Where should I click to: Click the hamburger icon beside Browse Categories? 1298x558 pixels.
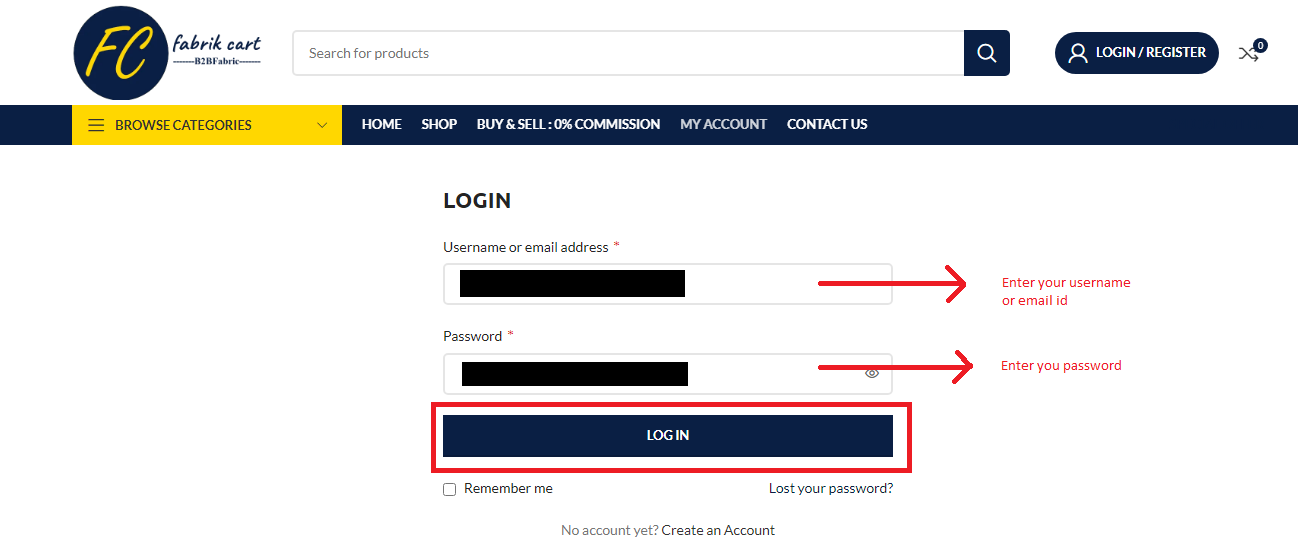[96, 125]
